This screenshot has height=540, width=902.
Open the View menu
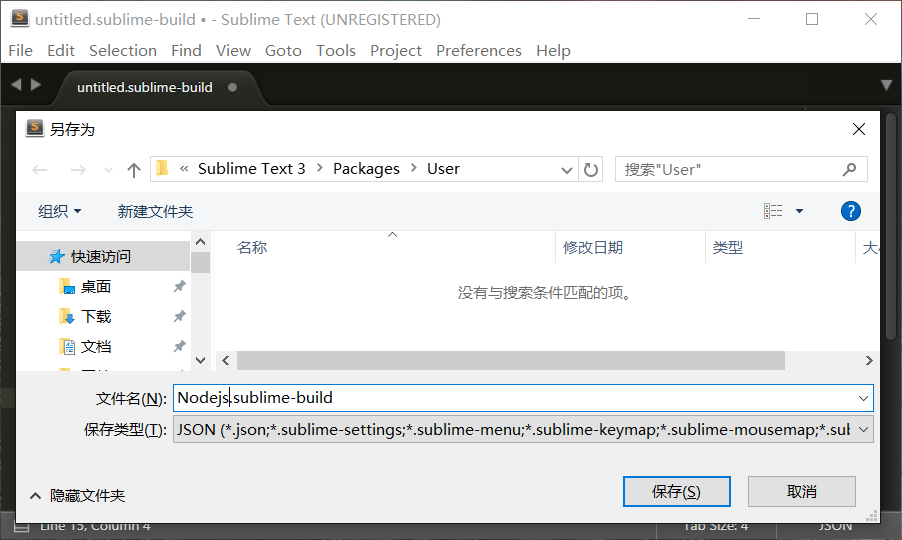click(x=233, y=51)
